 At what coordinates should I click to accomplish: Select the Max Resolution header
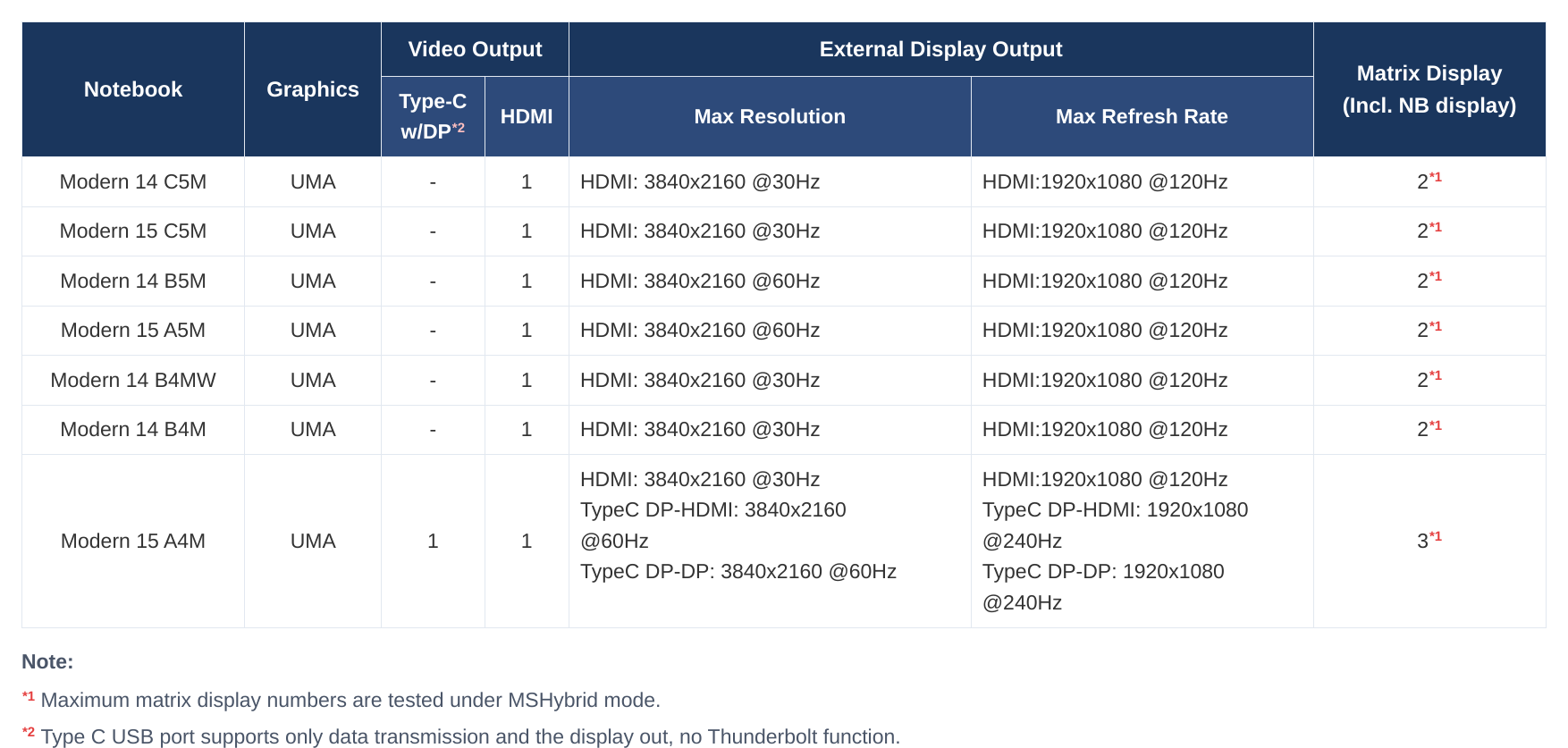pos(770,116)
